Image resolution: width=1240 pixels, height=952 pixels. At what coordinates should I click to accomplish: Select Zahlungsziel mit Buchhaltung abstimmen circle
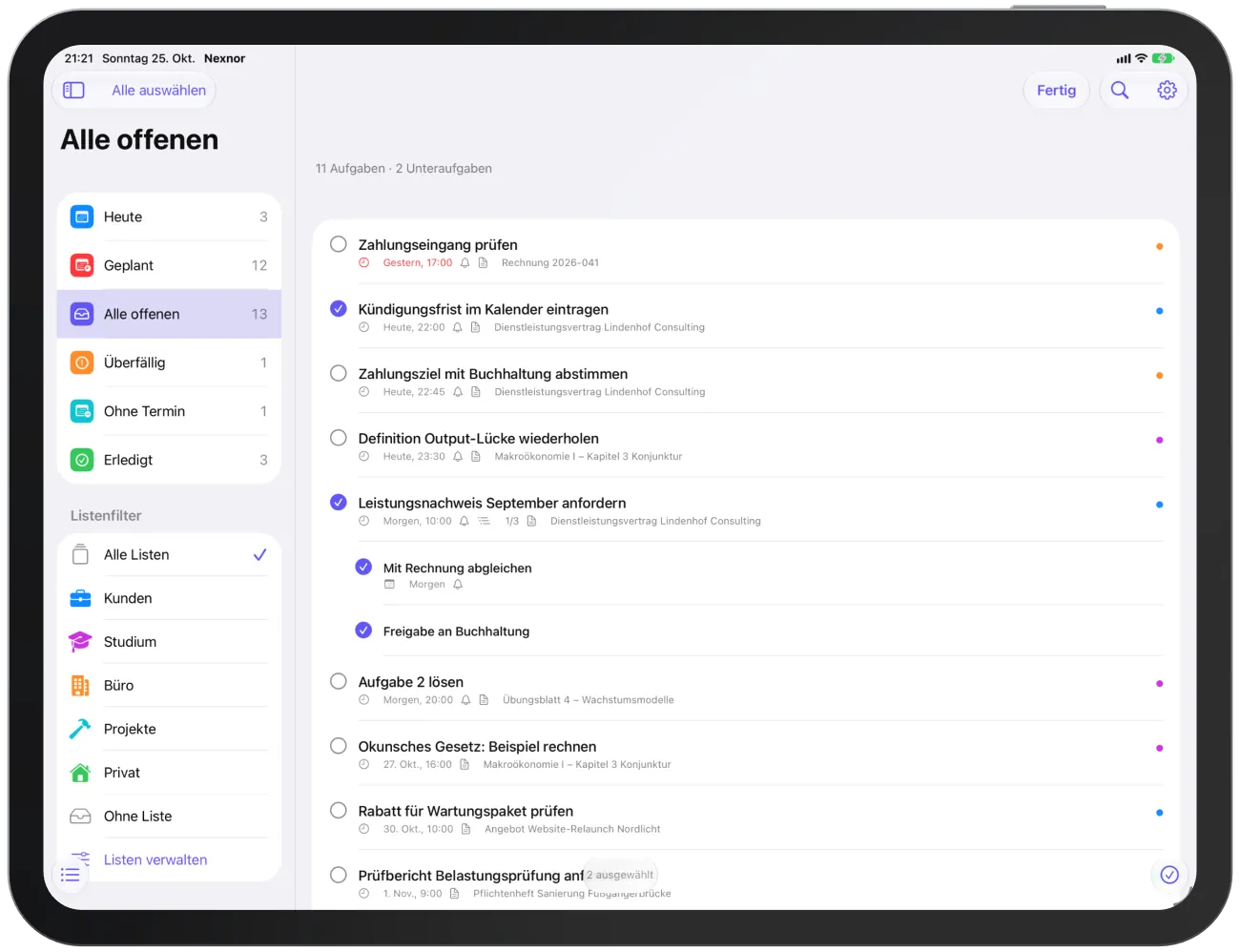(x=339, y=374)
